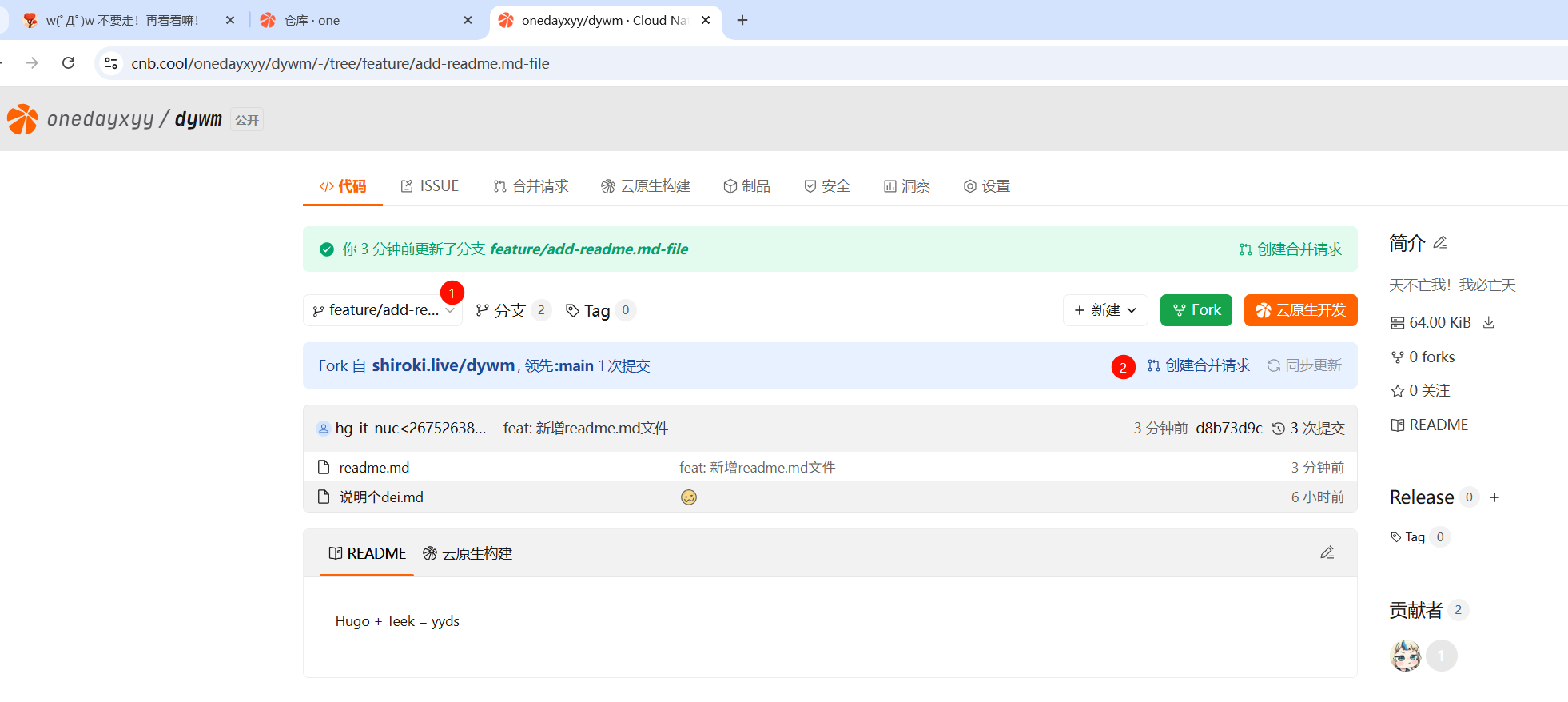The image size is (1568, 702).
Task: Reload the page with browser refresh icon
Action: [x=69, y=63]
